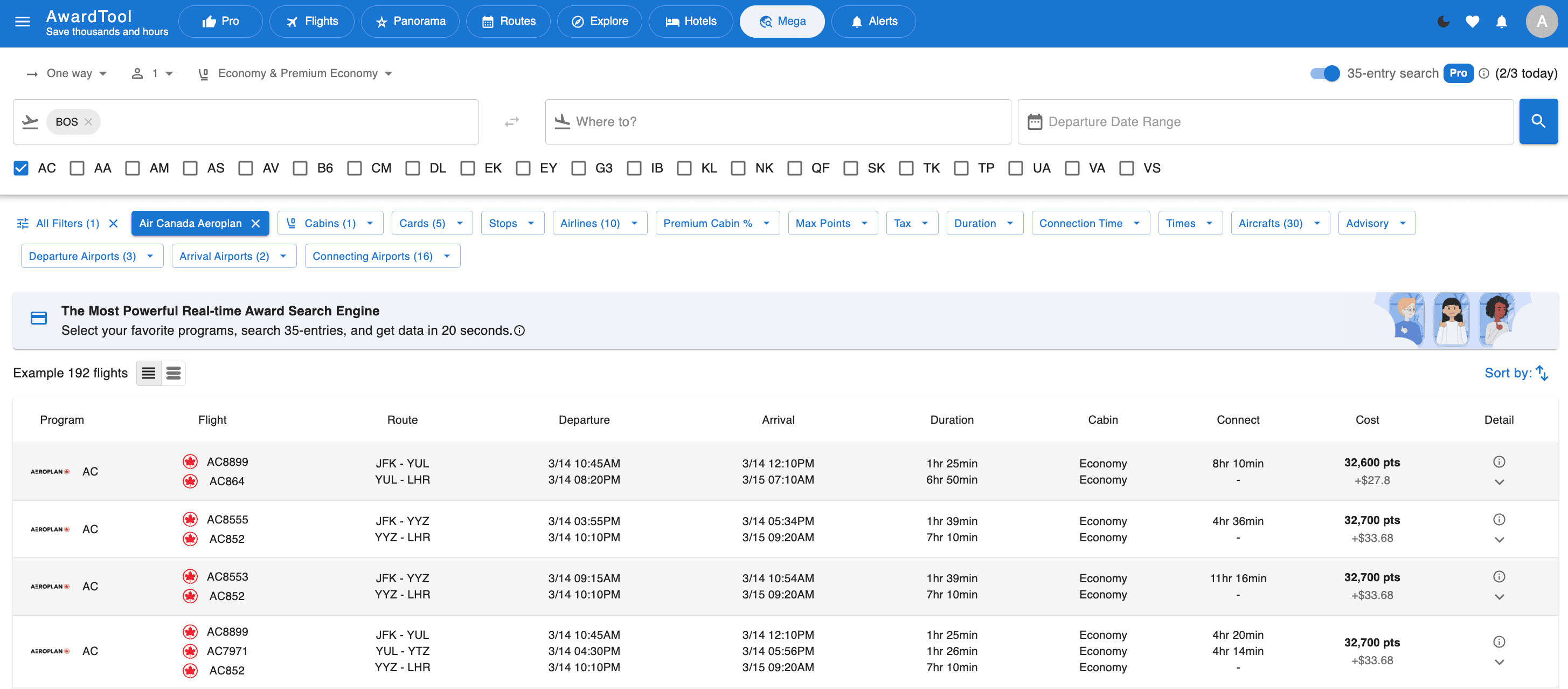Image resolution: width=1568 pixels, height=689 pixels.
Task: Open Airlines (10) filter dropdown
Action: point(600,224)
